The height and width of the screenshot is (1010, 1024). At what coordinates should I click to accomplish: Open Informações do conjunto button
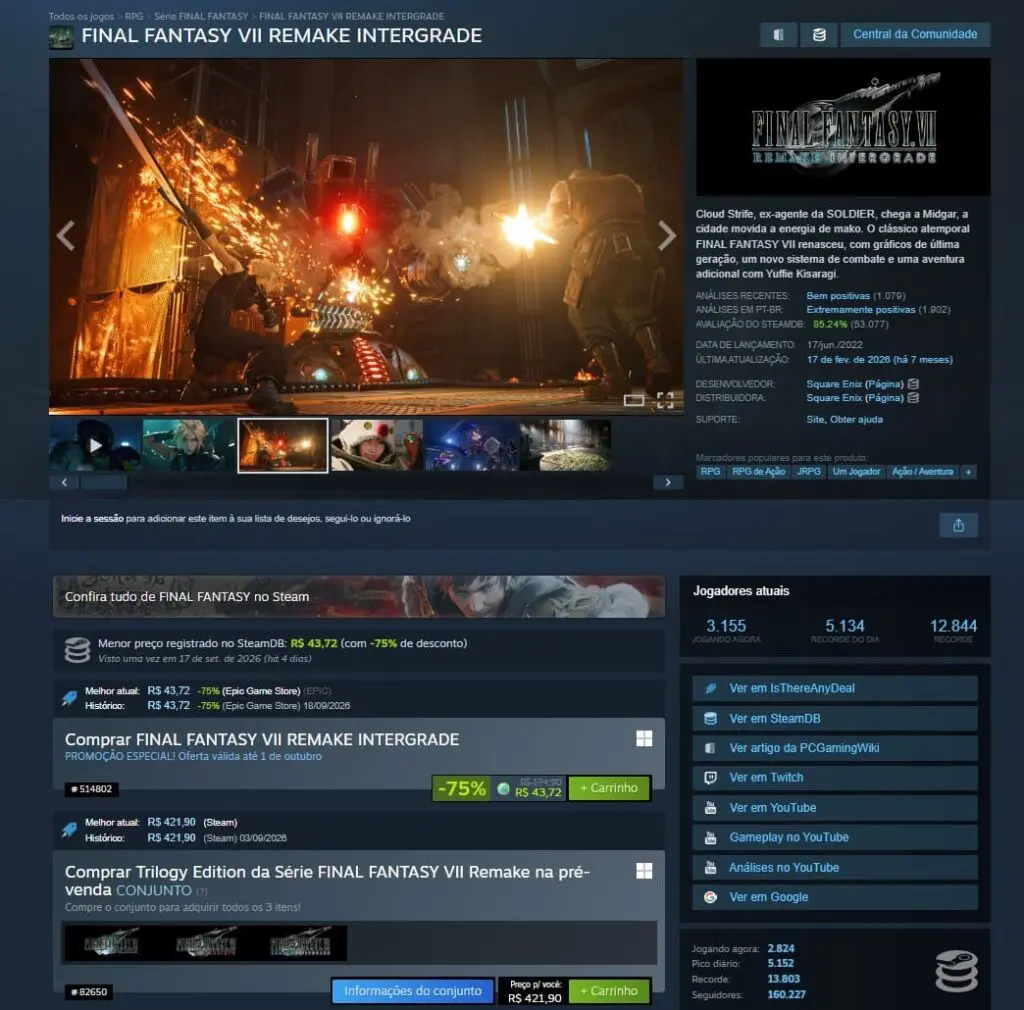pos(413,990)
